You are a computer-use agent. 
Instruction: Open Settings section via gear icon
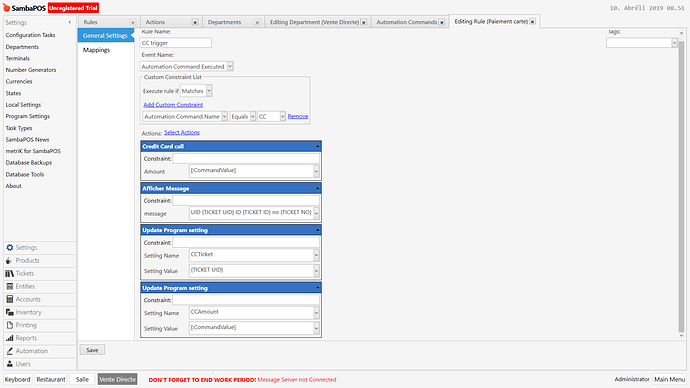pos(10,248)
